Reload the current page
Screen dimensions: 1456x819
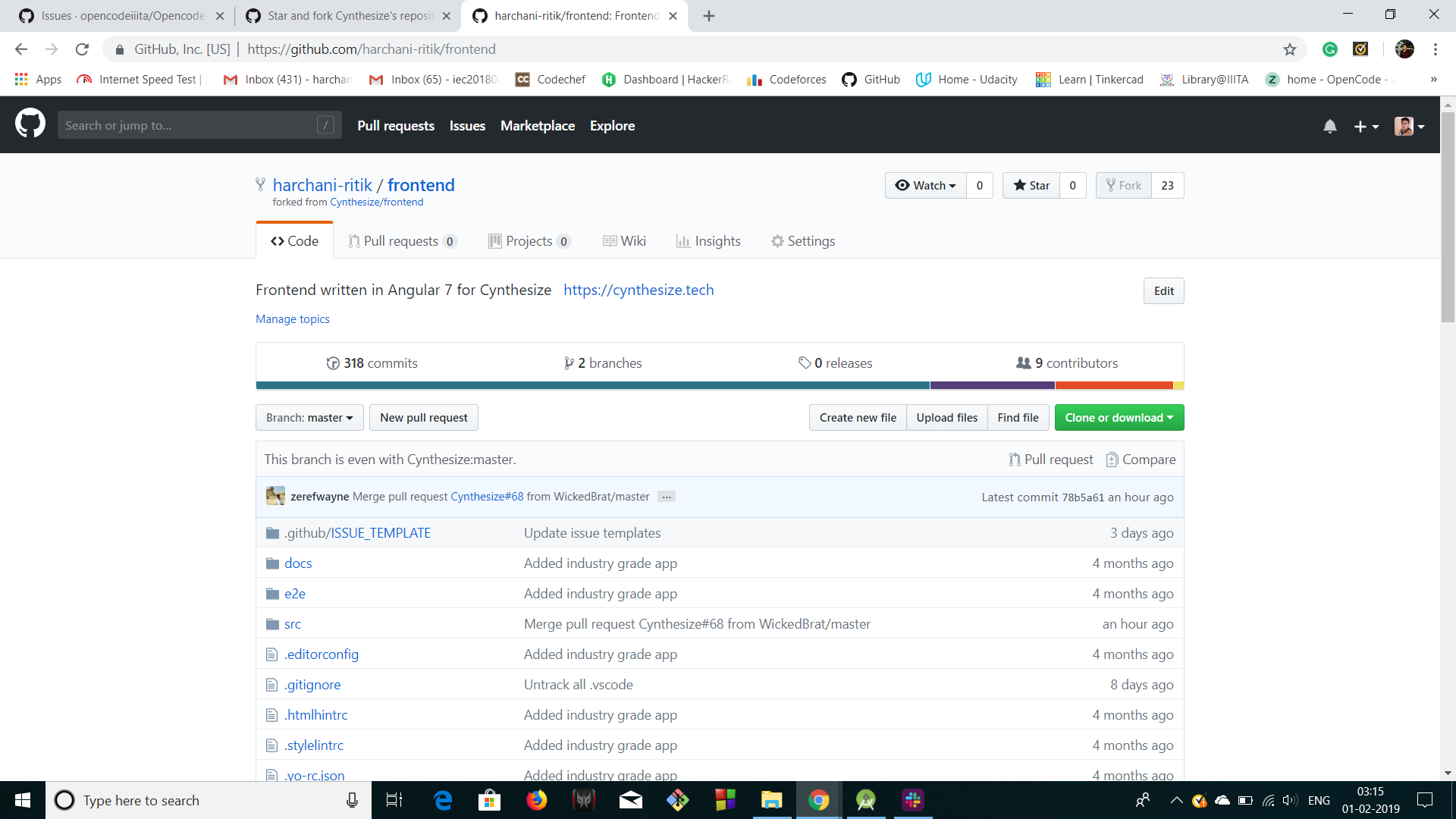pyautogui.click(x=82, y=49)
